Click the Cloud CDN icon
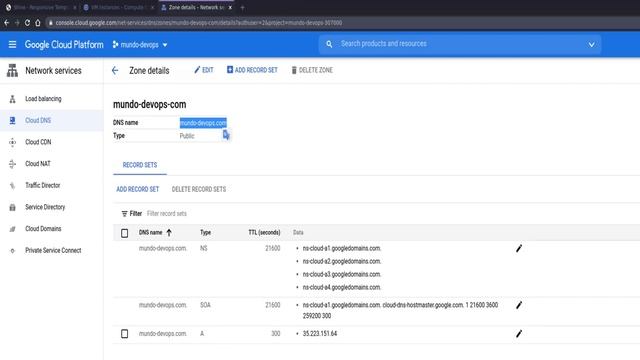Screen dimensions: 640x360 pos(12,142)
